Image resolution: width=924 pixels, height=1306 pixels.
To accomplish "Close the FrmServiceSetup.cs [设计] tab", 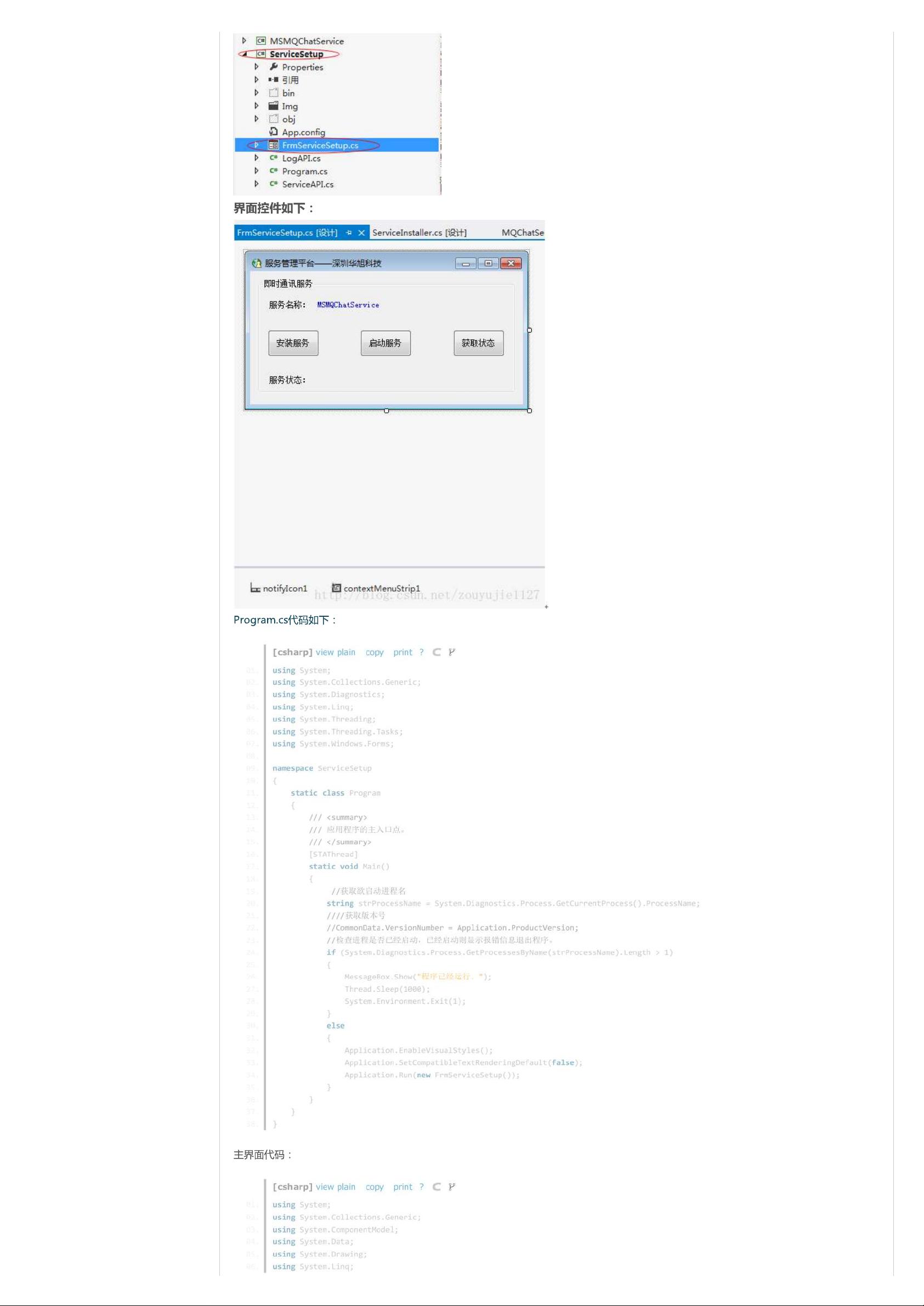I will click(x=361, y=232).
